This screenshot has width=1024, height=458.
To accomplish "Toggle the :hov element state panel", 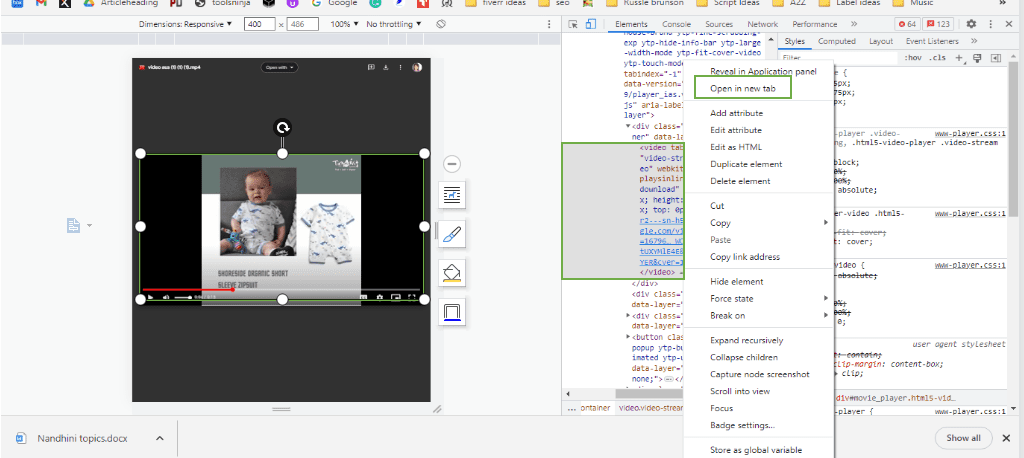I will (x=913, y=58).
